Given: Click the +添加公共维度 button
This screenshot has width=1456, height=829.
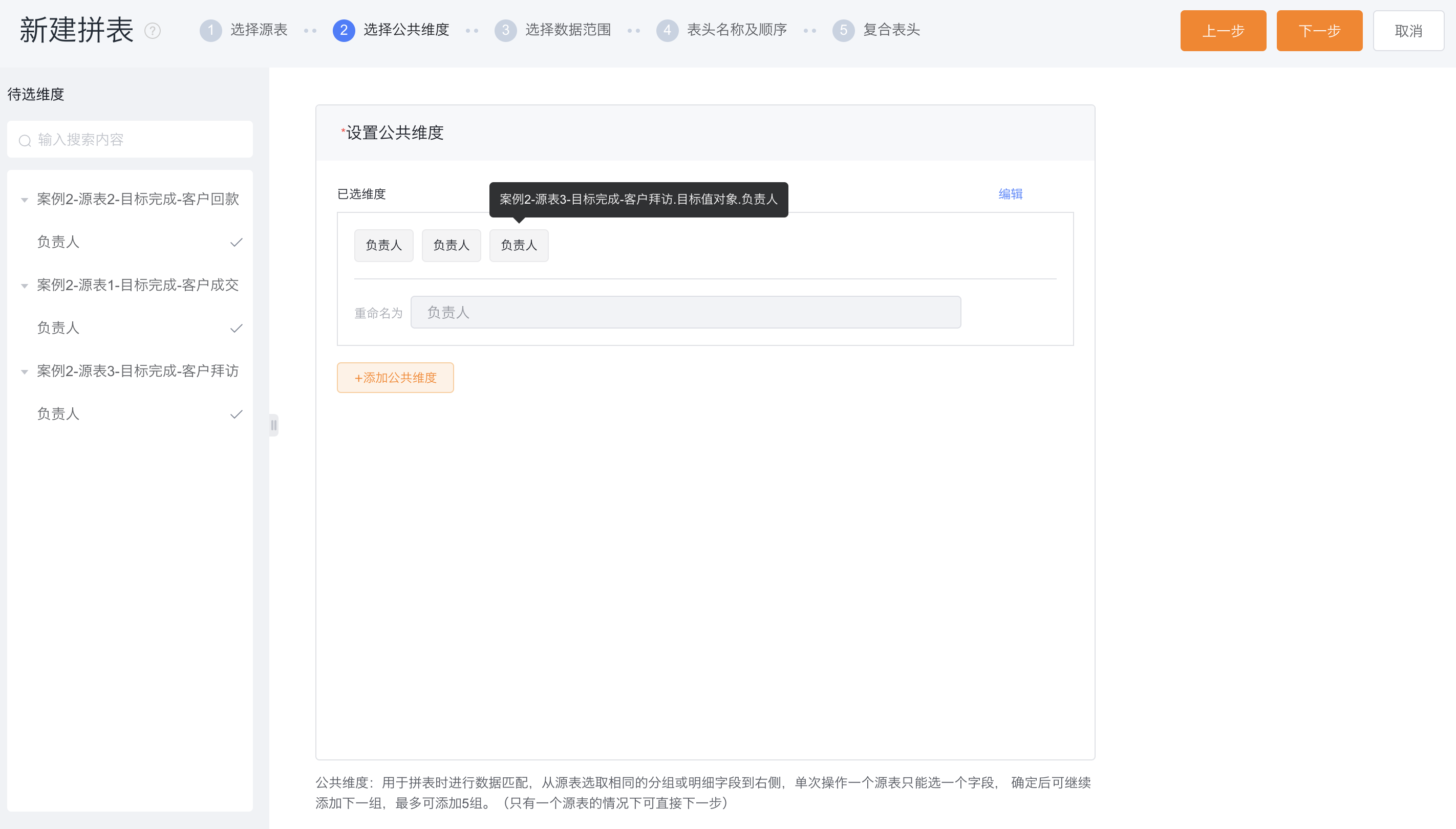Looking at the screenshot, I should point(395,378).
